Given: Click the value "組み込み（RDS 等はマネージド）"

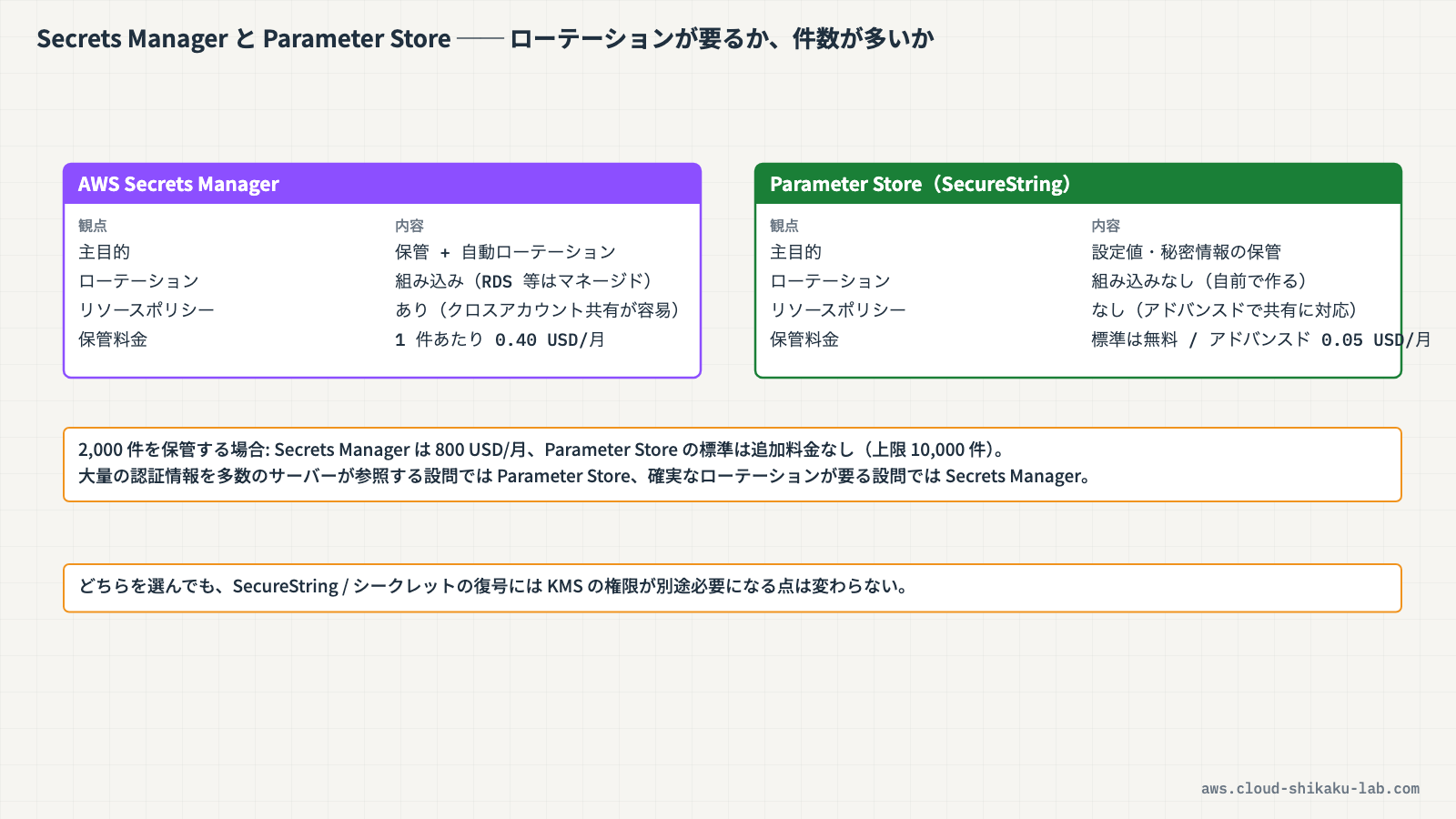Looking at the screenshot, I should pyautogui.click(x=523, y=281).
